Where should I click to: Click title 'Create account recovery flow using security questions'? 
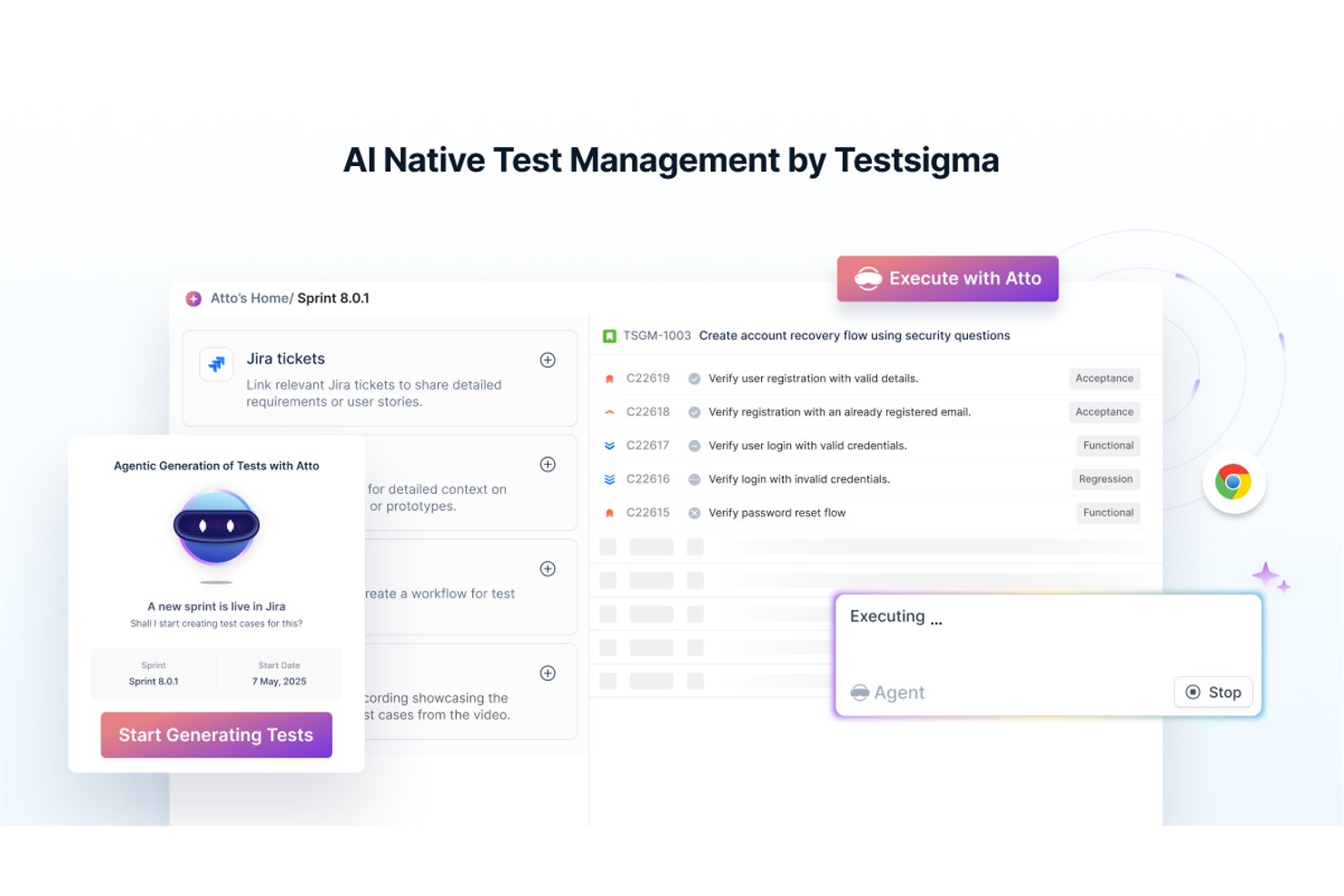[x=855, y=336]
